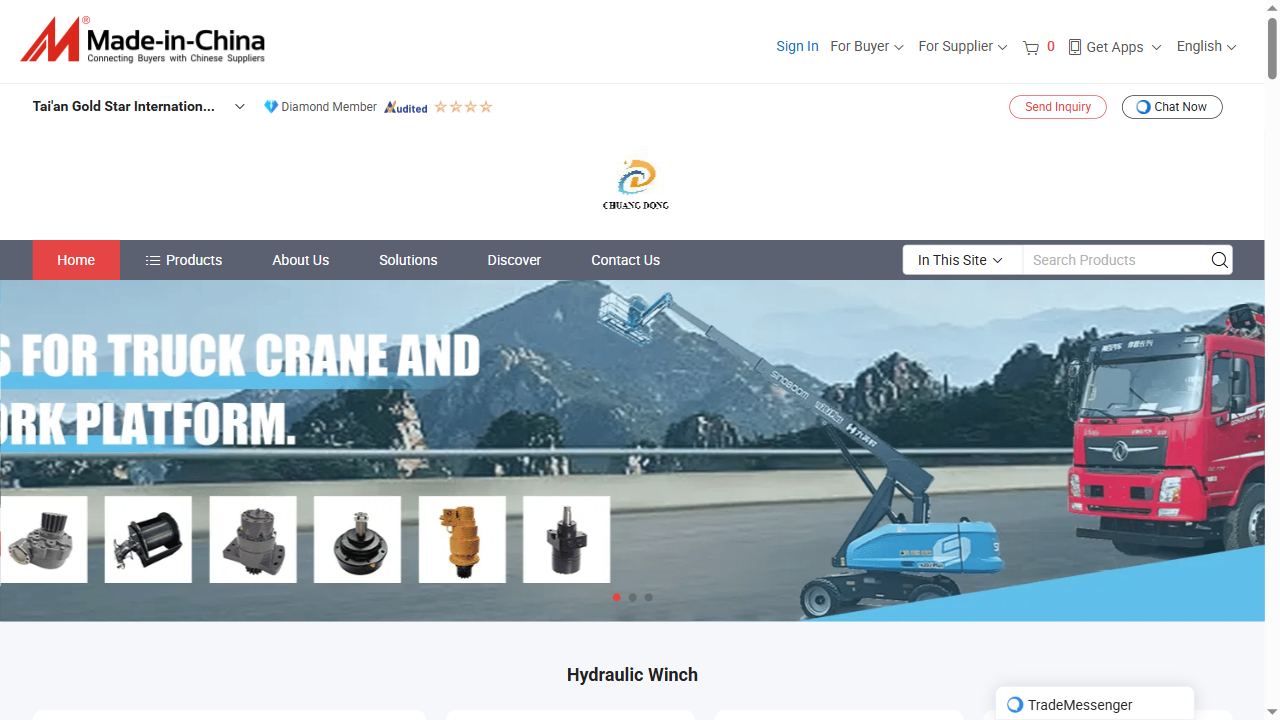Click the Send Inquiry button
The height and width of the screenshot is (720, 1280).
pos(1058,107)
